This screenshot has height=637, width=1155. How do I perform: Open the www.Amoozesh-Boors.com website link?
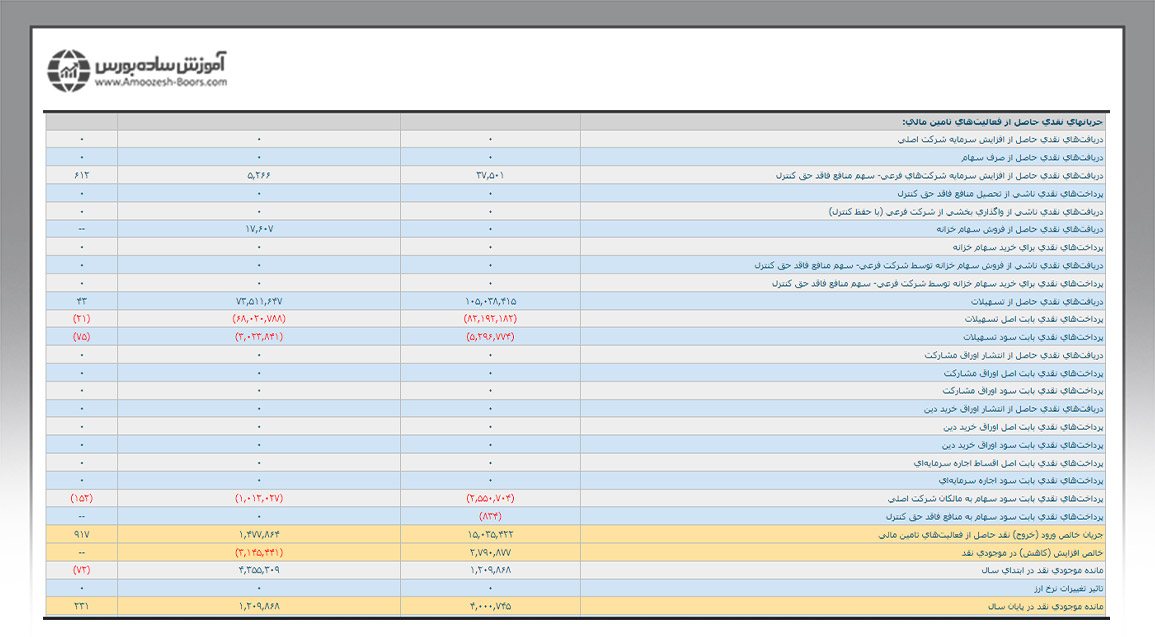click(161, 84)
